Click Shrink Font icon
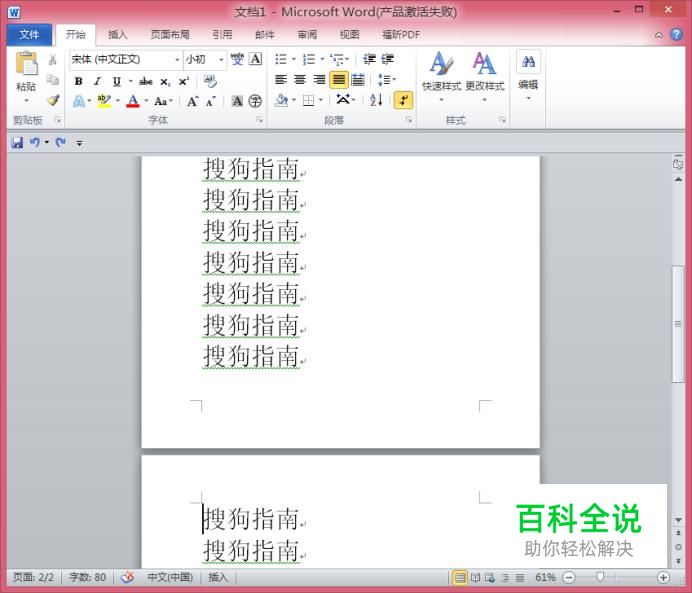This screenshot has height=593, width=692. (211, 101)
